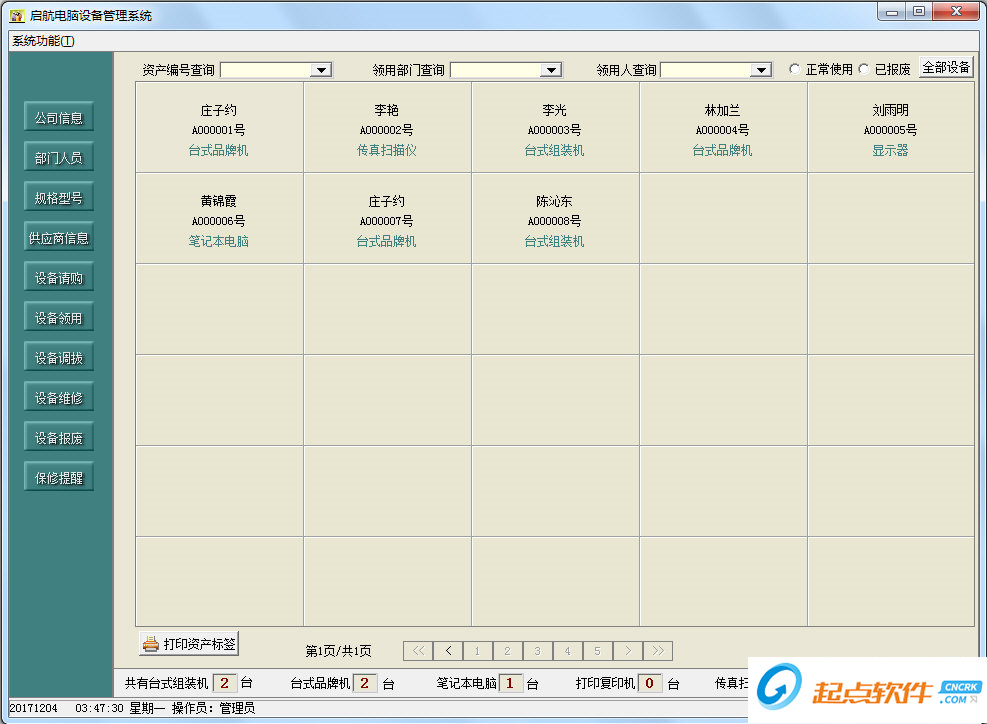Expand the 资产编号查询 dropdown arrow
The width and height of the screenshot is (987, 724).
tap(321, 70)
